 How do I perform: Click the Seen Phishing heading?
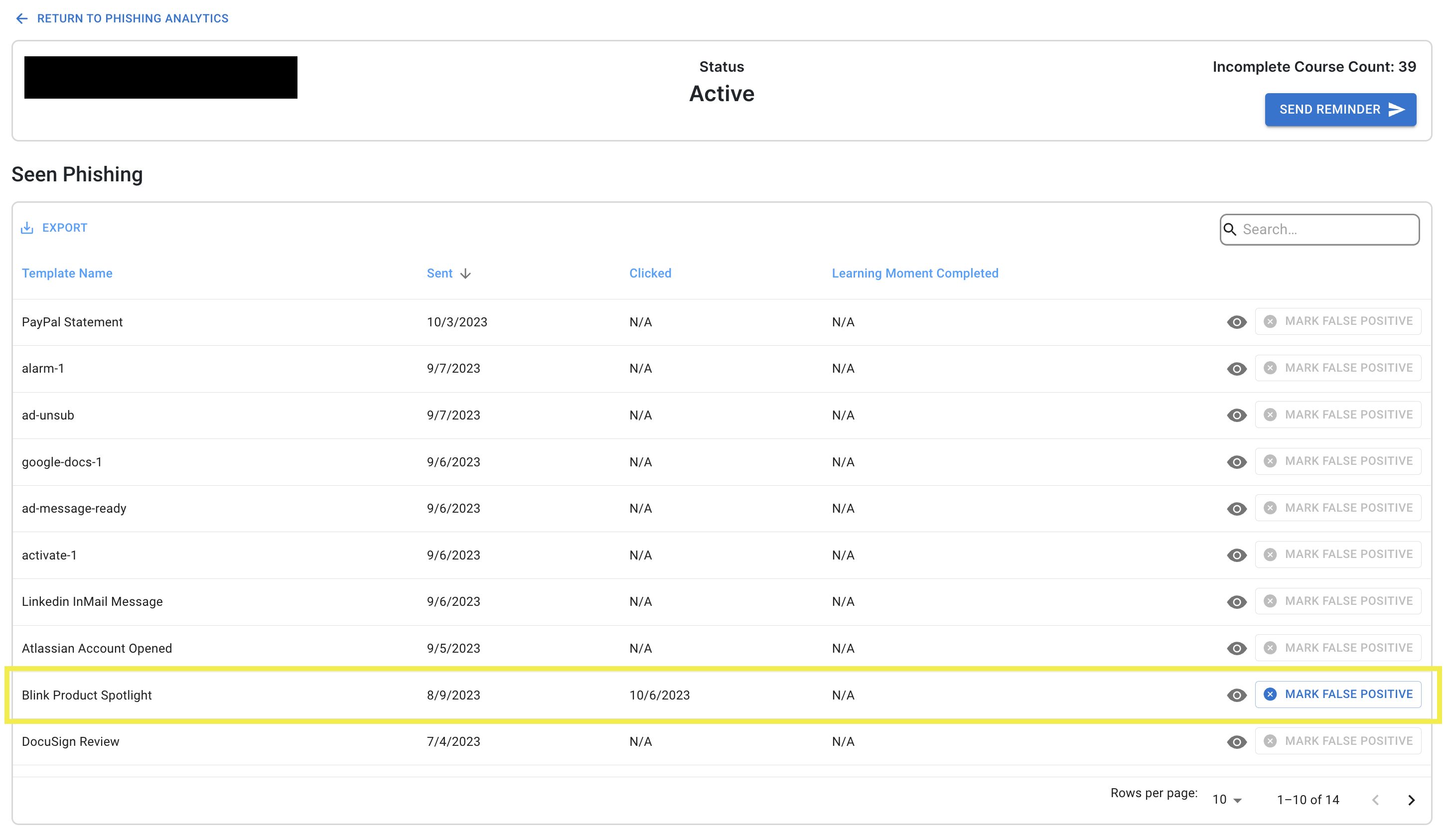click(77, 174)
